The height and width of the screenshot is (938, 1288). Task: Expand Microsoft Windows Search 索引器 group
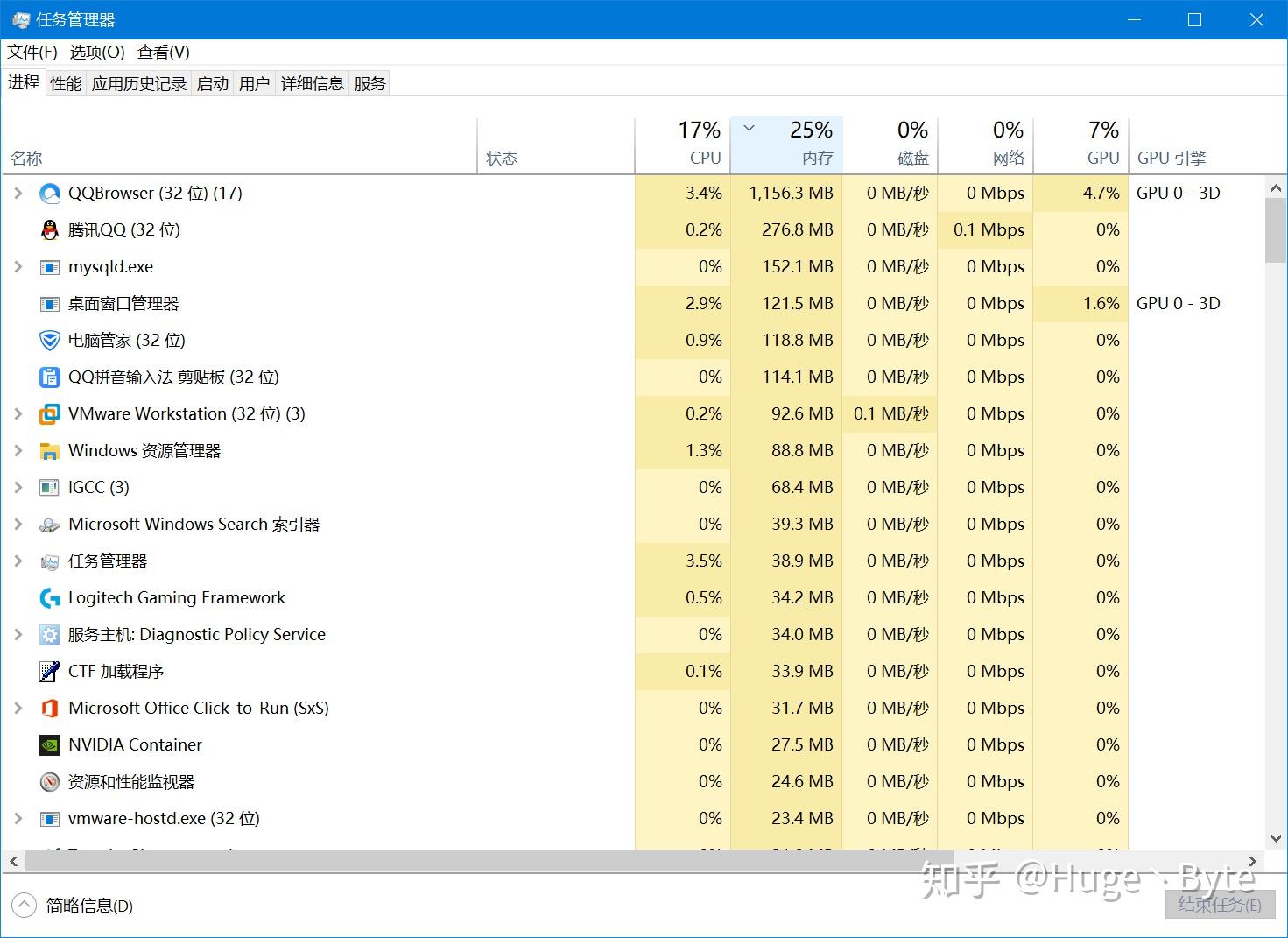[18, 524]
